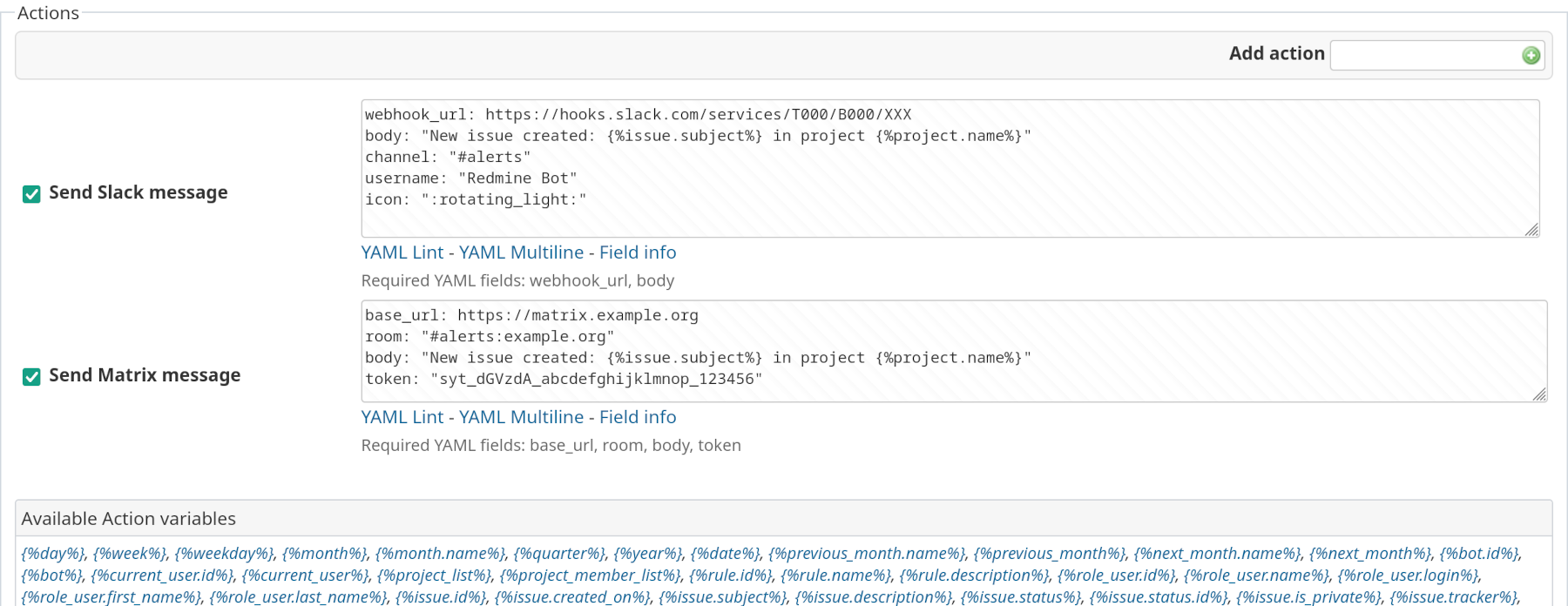Insert the {%rule.name%} action variable

[x=835, y=576]
